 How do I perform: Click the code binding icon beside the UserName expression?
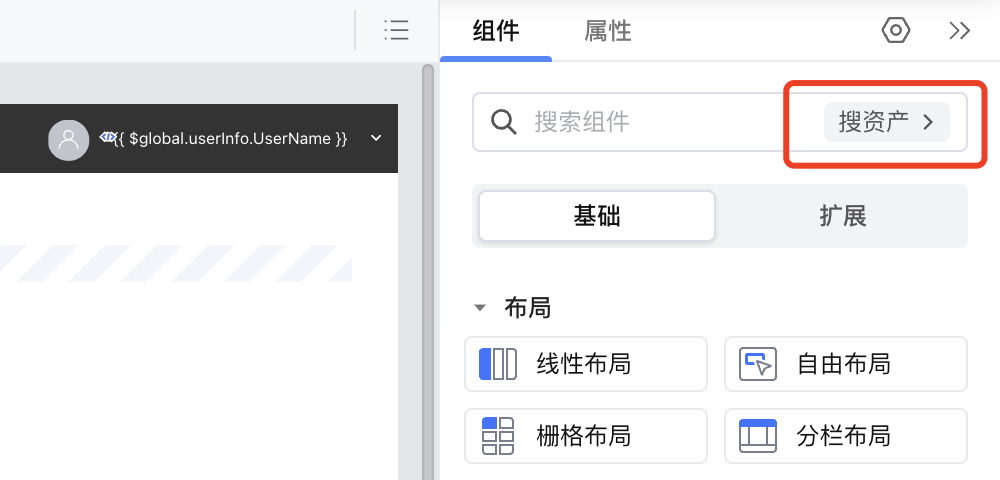tap(107, 136)
